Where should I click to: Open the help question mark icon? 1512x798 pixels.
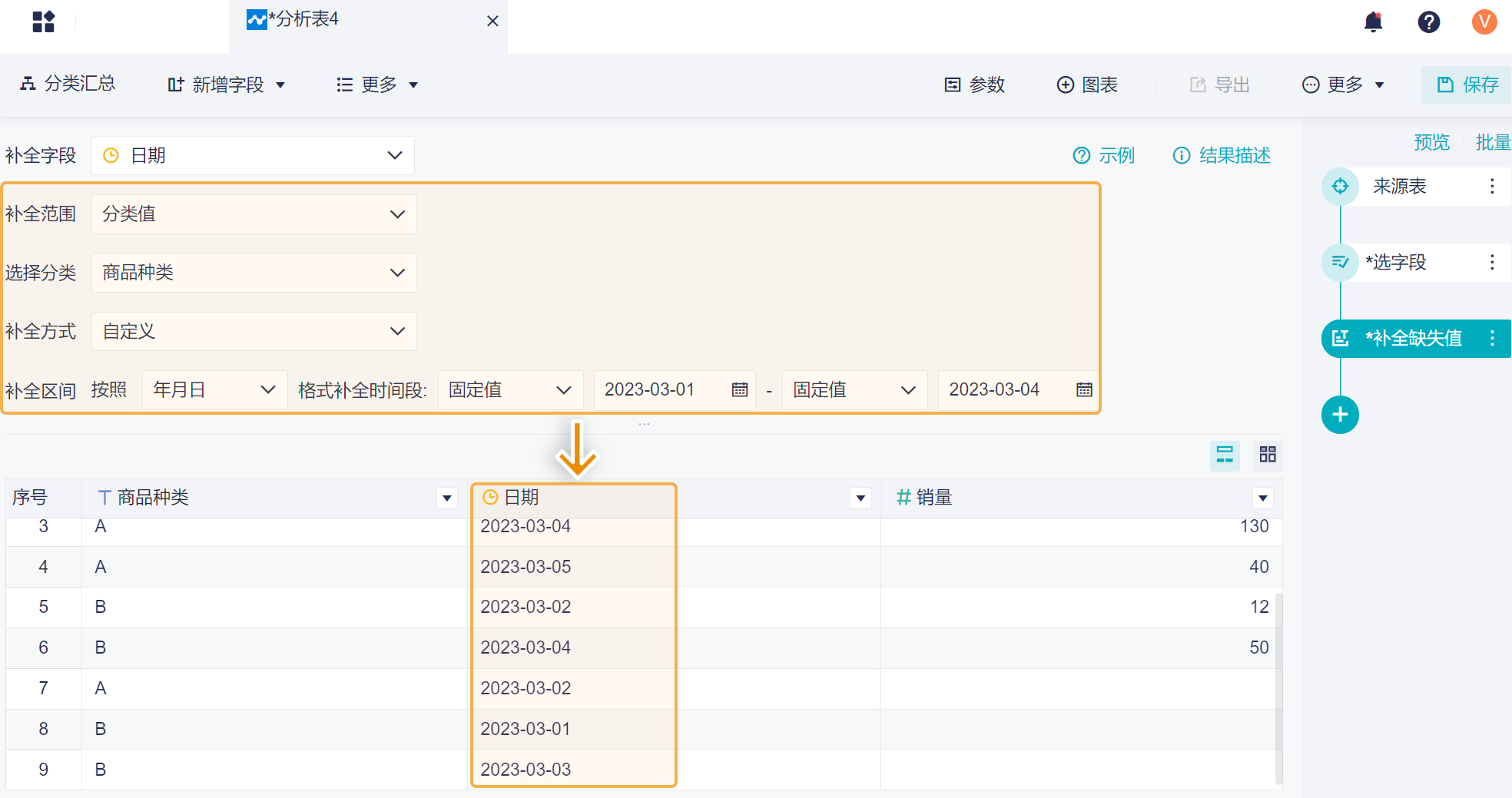tap(1429, 22)
